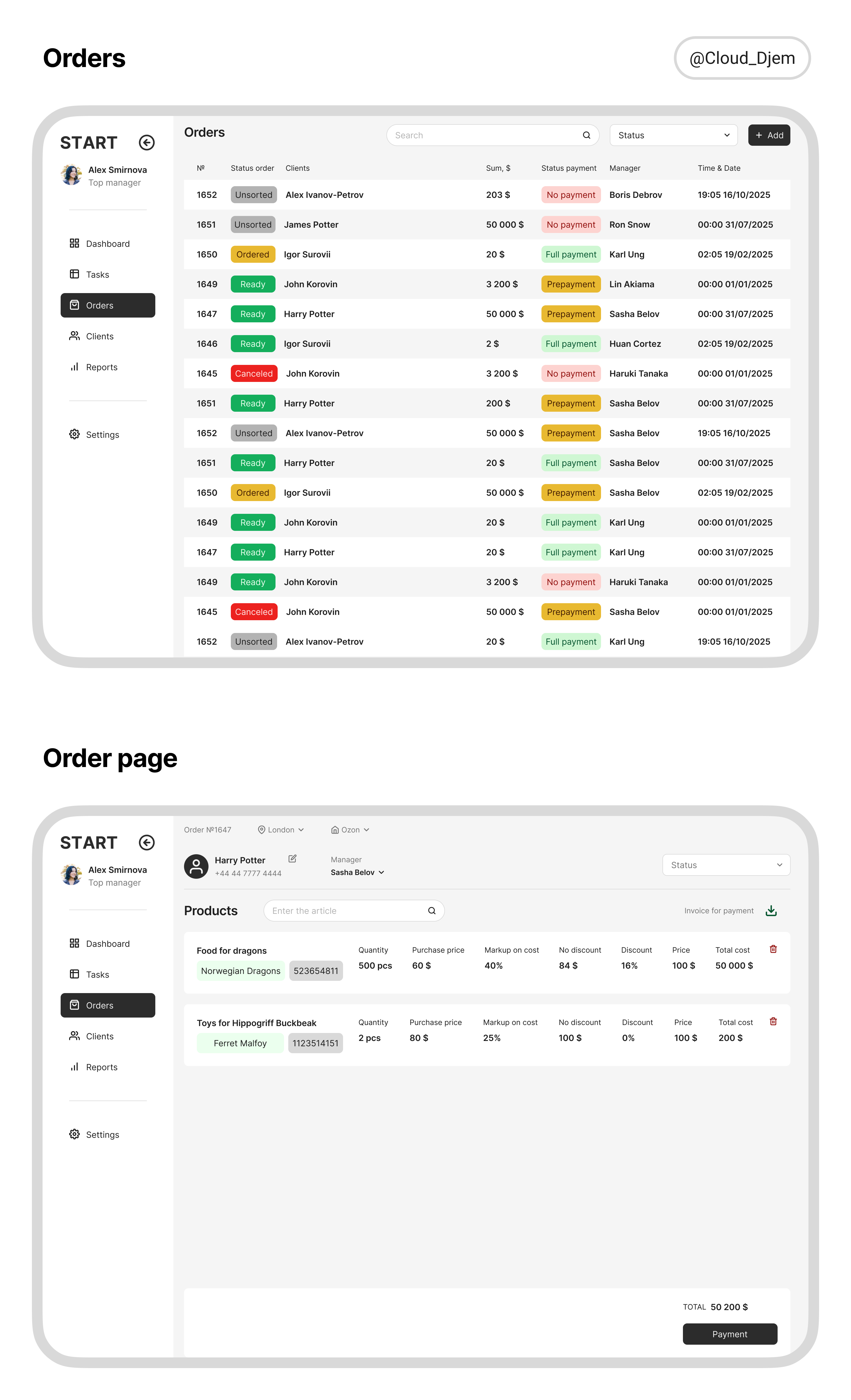Open Tasks from the sidebar icon
851x1400 pixels.
74,274
